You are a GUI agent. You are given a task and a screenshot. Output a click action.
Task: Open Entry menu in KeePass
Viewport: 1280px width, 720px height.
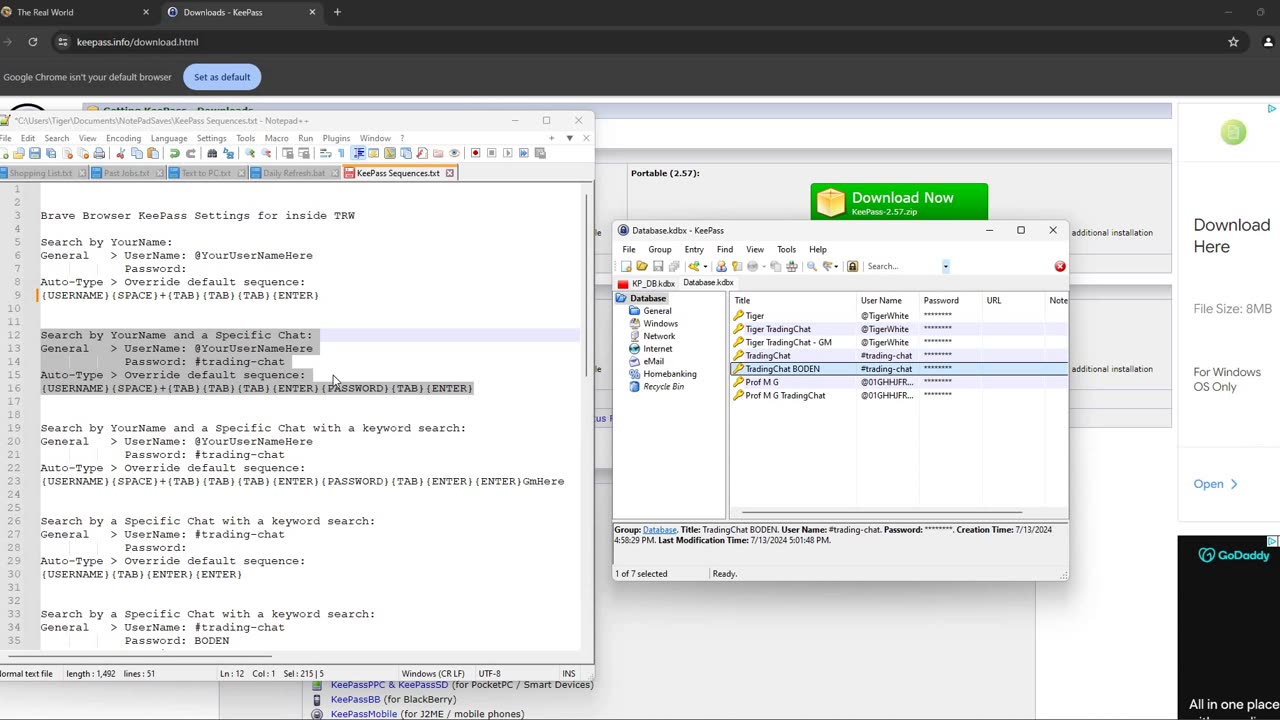(x=694, y=249)
